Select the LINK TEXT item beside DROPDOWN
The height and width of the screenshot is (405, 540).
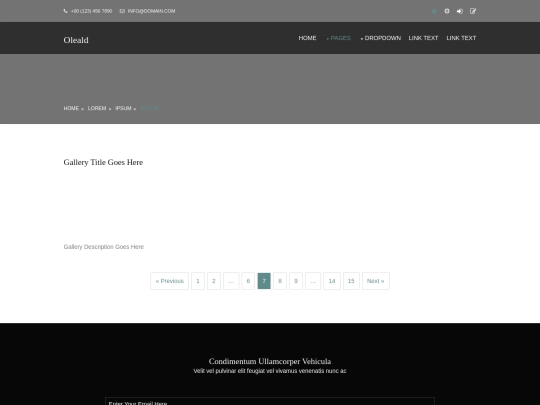[423, 38]
